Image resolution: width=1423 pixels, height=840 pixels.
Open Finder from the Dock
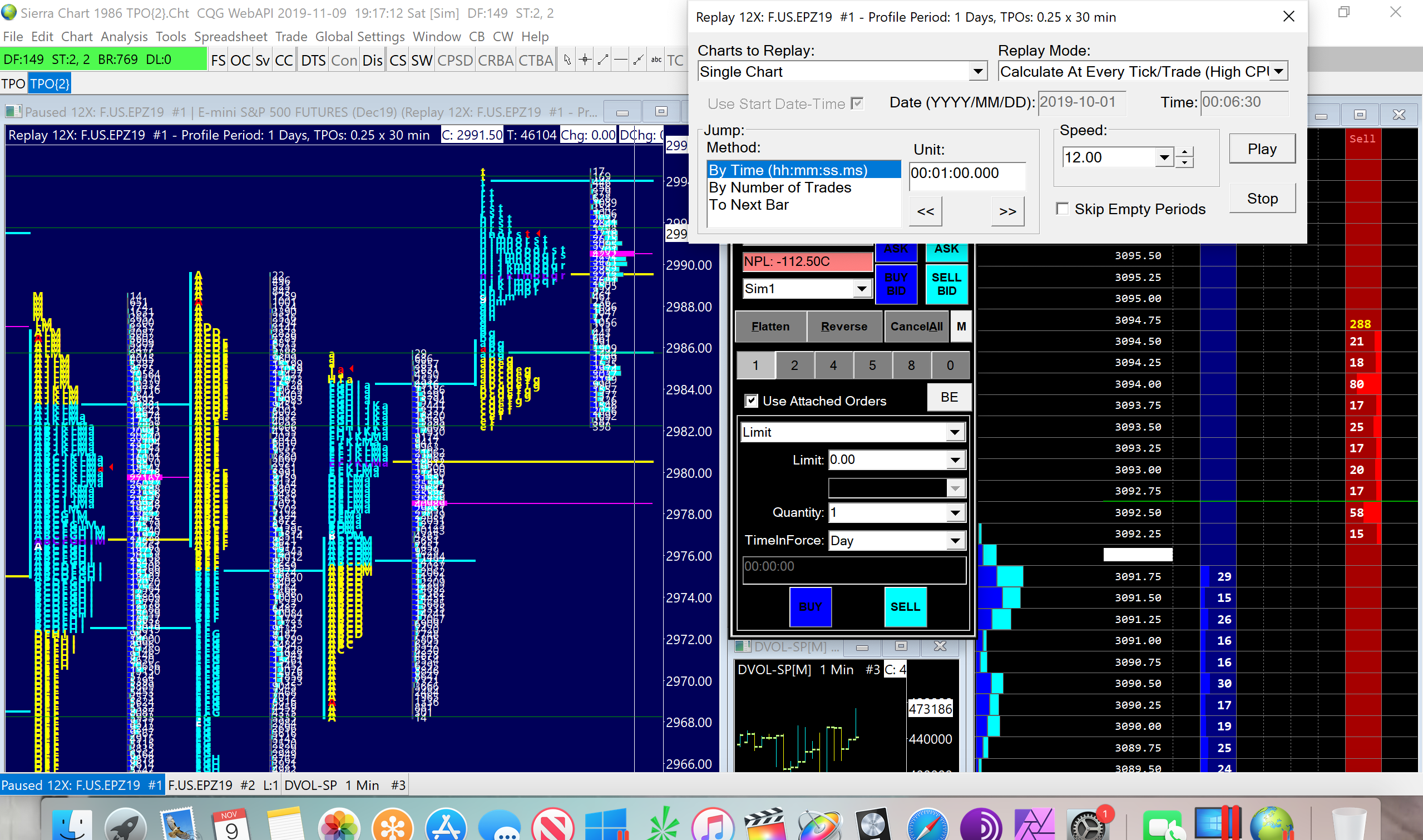point(72,826)
